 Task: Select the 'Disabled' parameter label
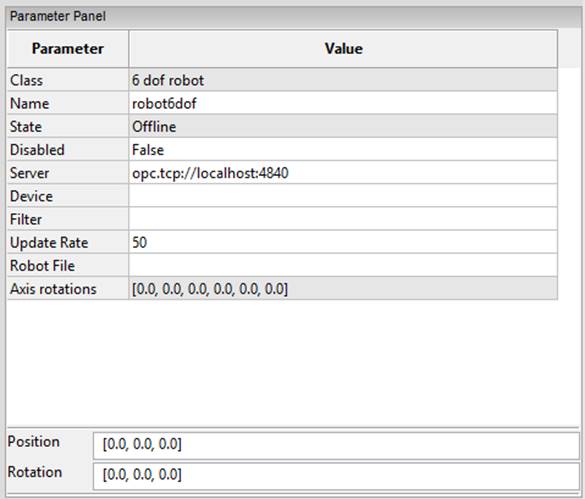point(68,150)
